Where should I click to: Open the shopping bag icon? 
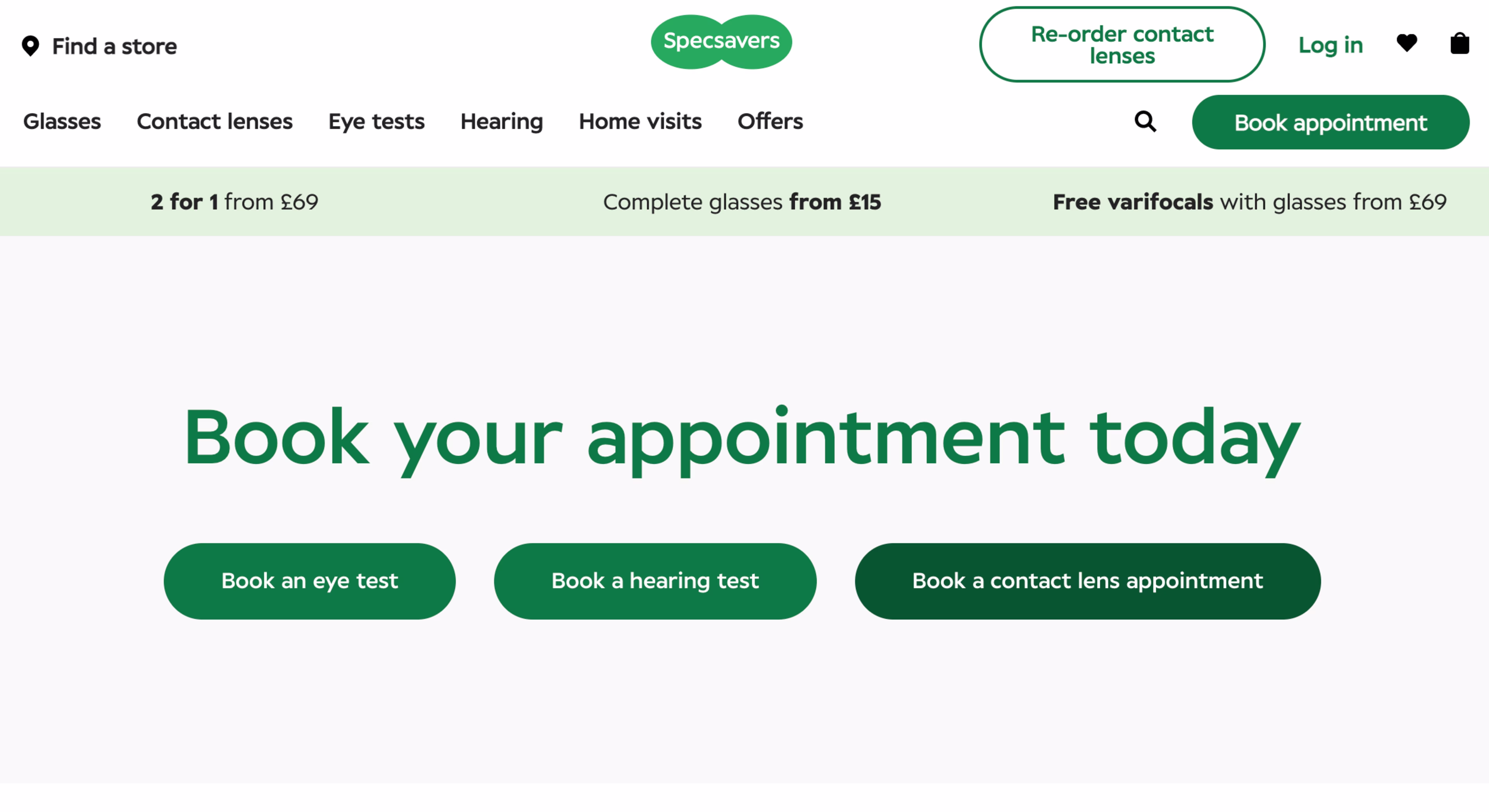point(1460,43)
